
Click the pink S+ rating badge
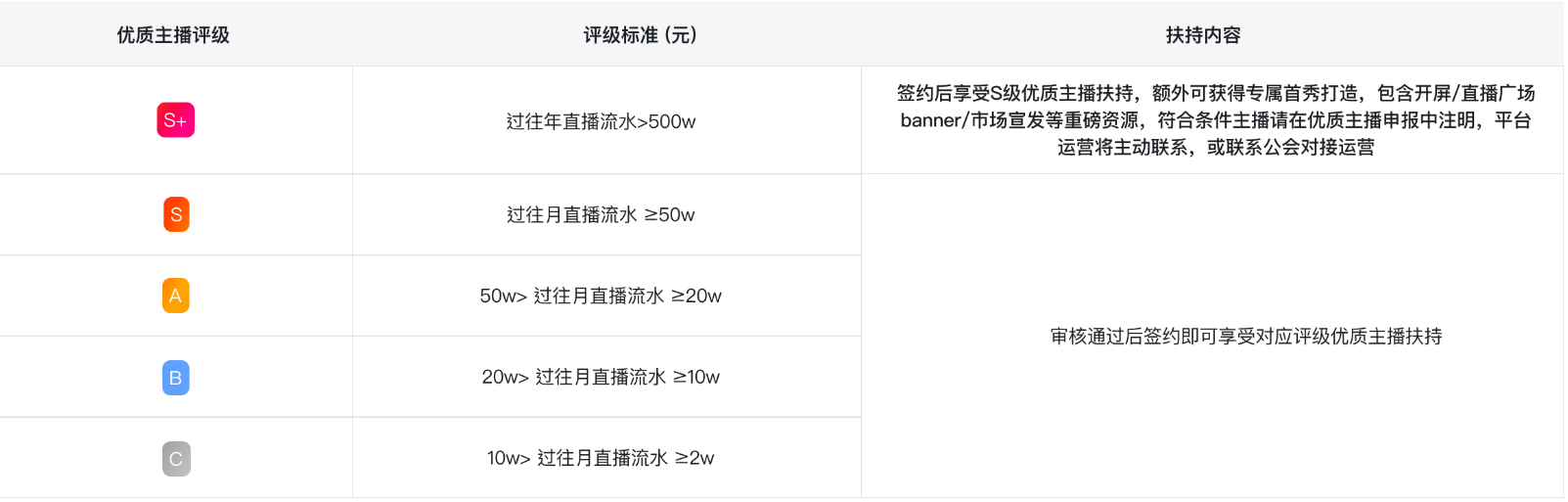click(x=176, y=120)
